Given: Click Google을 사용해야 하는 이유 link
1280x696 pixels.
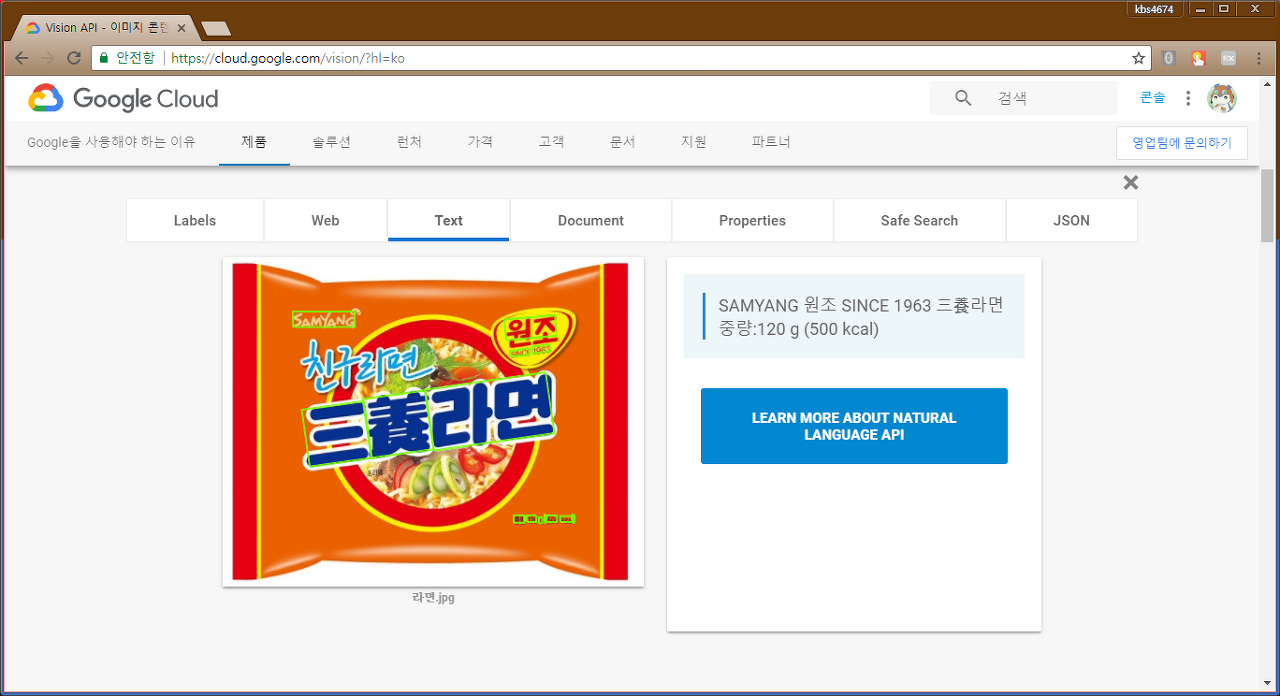Looking at the screenshot, I should pyautogui.click(x=111, y=142).
